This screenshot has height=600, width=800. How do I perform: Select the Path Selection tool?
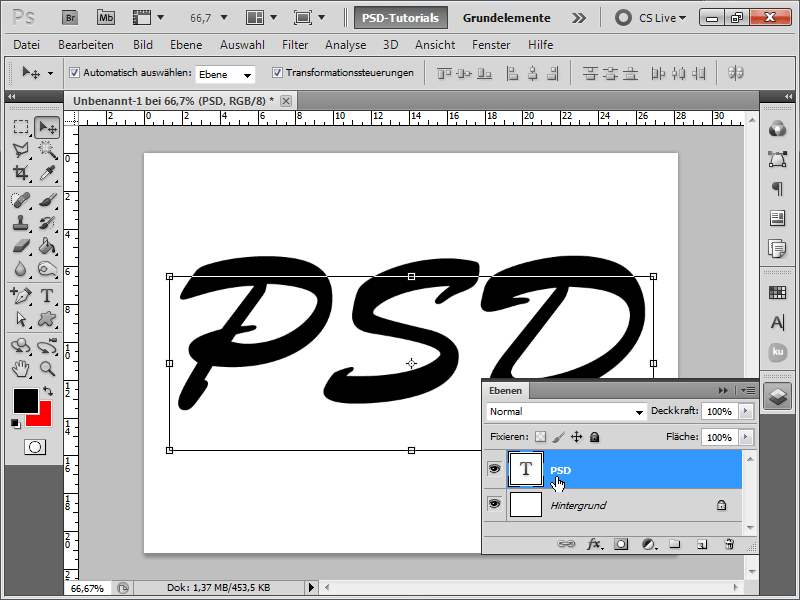coord(20,319)
